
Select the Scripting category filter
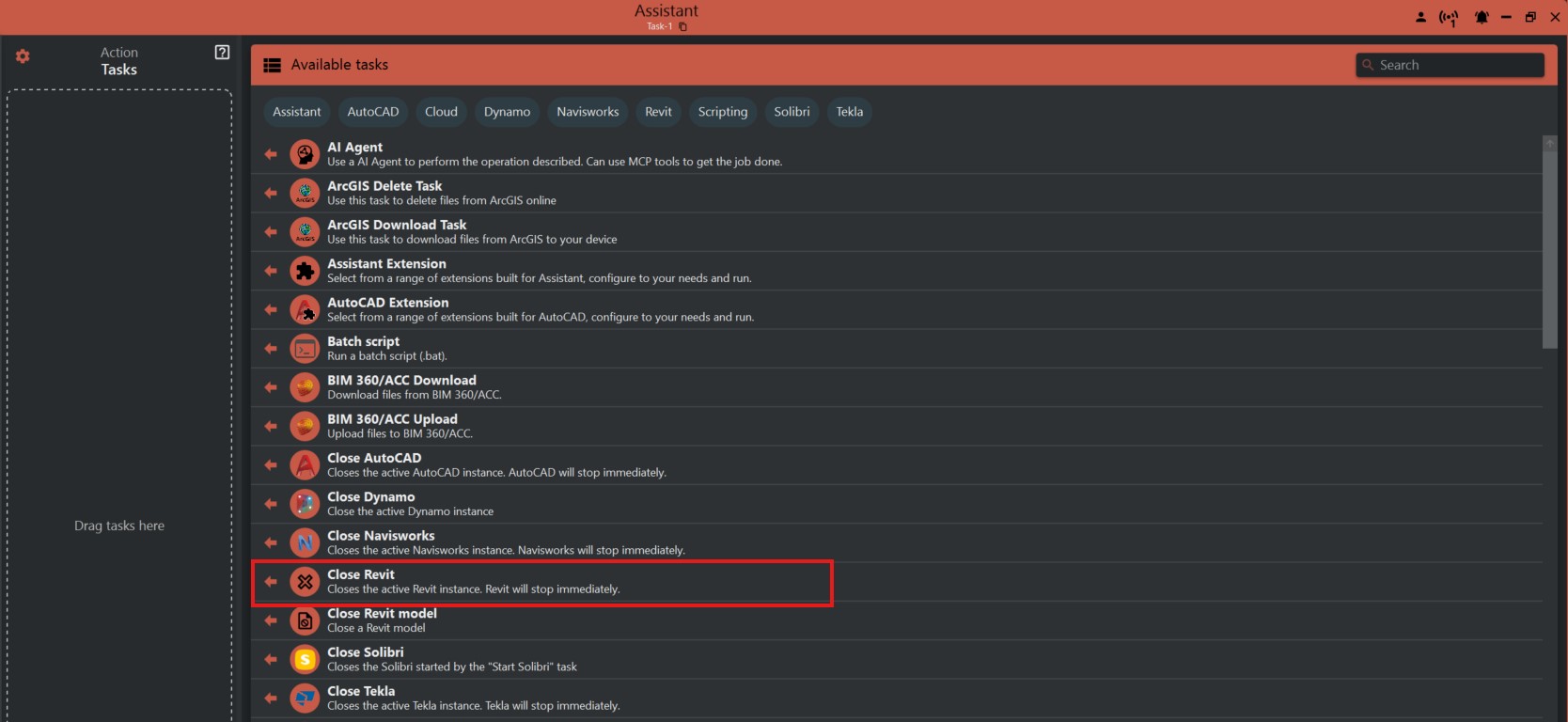(x=722, y=112)
